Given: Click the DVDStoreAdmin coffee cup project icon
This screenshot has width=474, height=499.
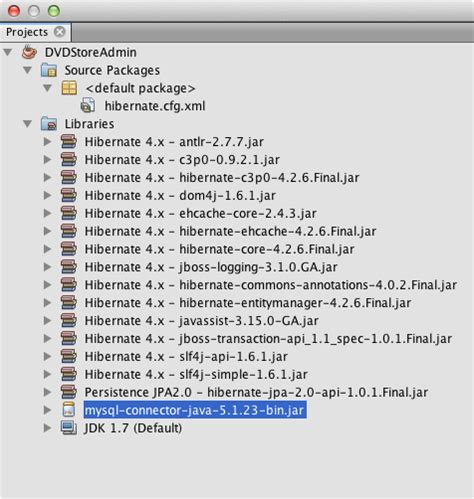Looking at the screenshot, I should click(x=29, y=52).
